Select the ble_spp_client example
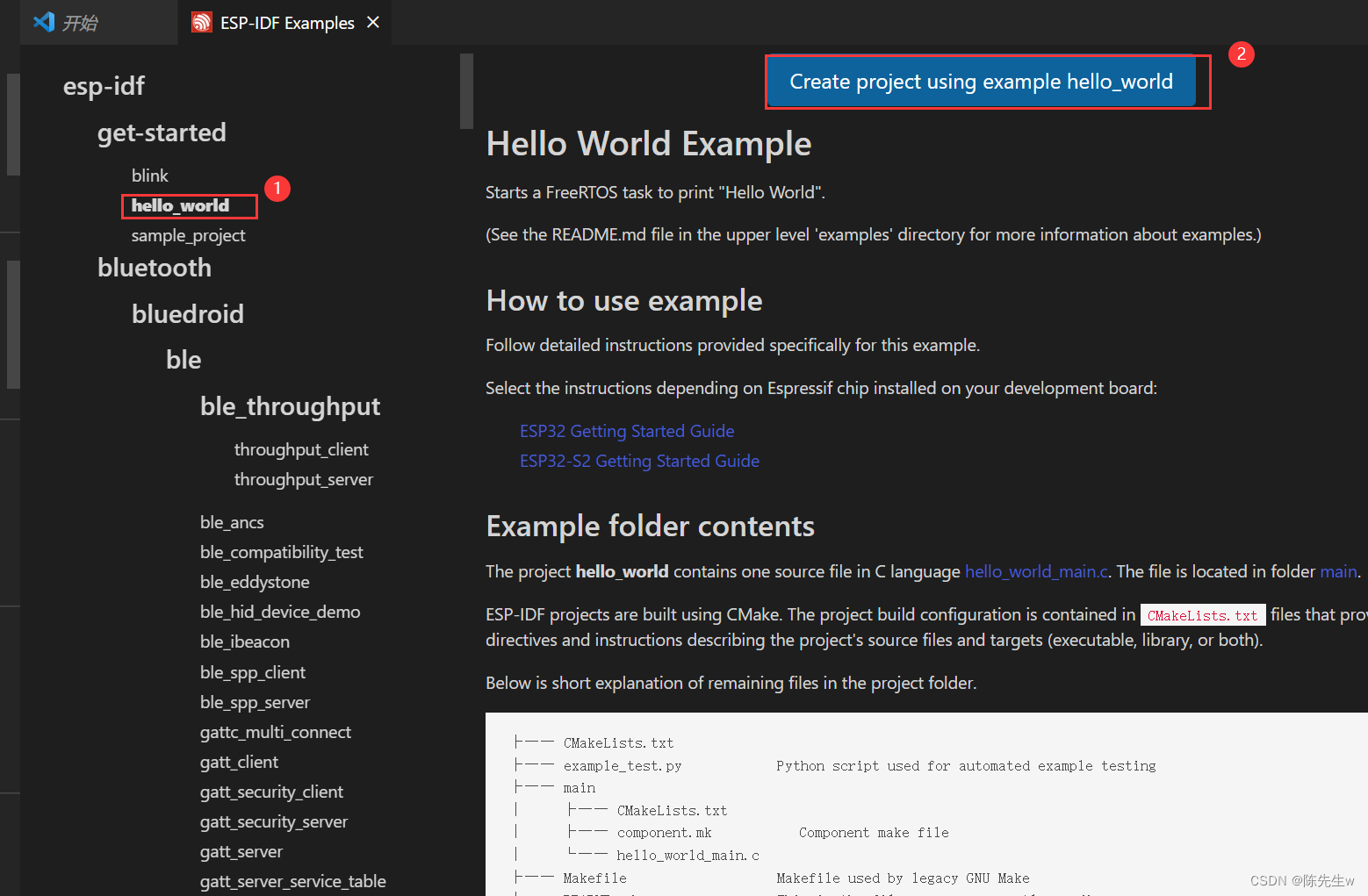The height and width of the screenshot is (896, 1368). [253, 672]
